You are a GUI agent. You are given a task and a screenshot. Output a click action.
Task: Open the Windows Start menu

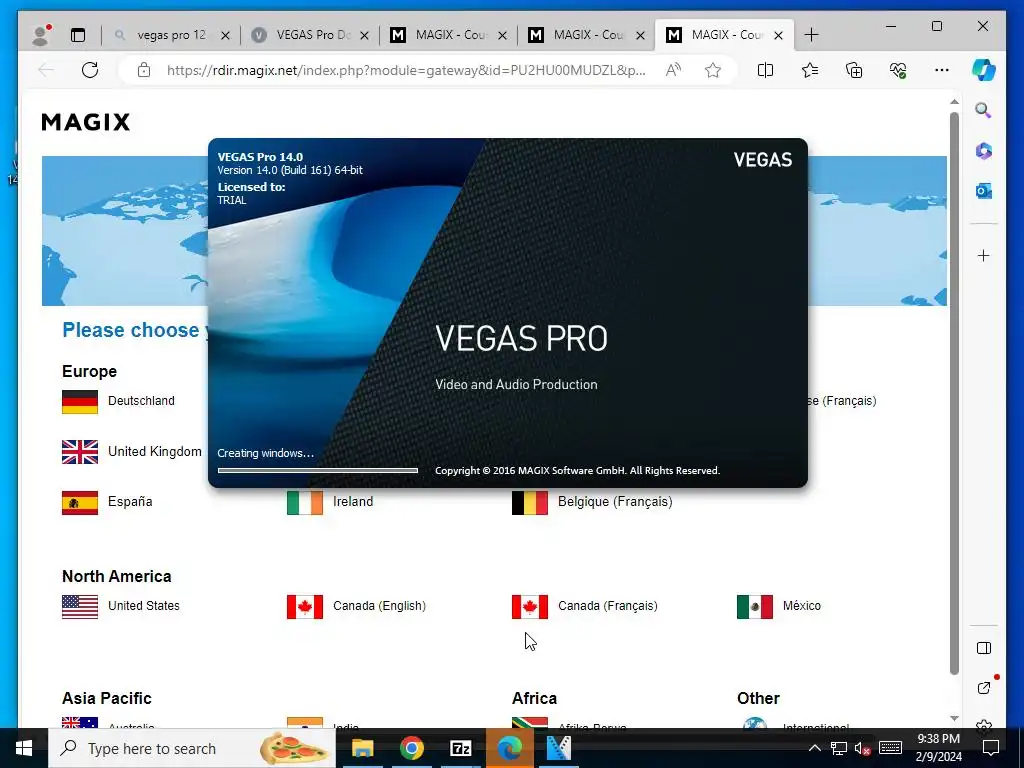(x=24, y=748)
